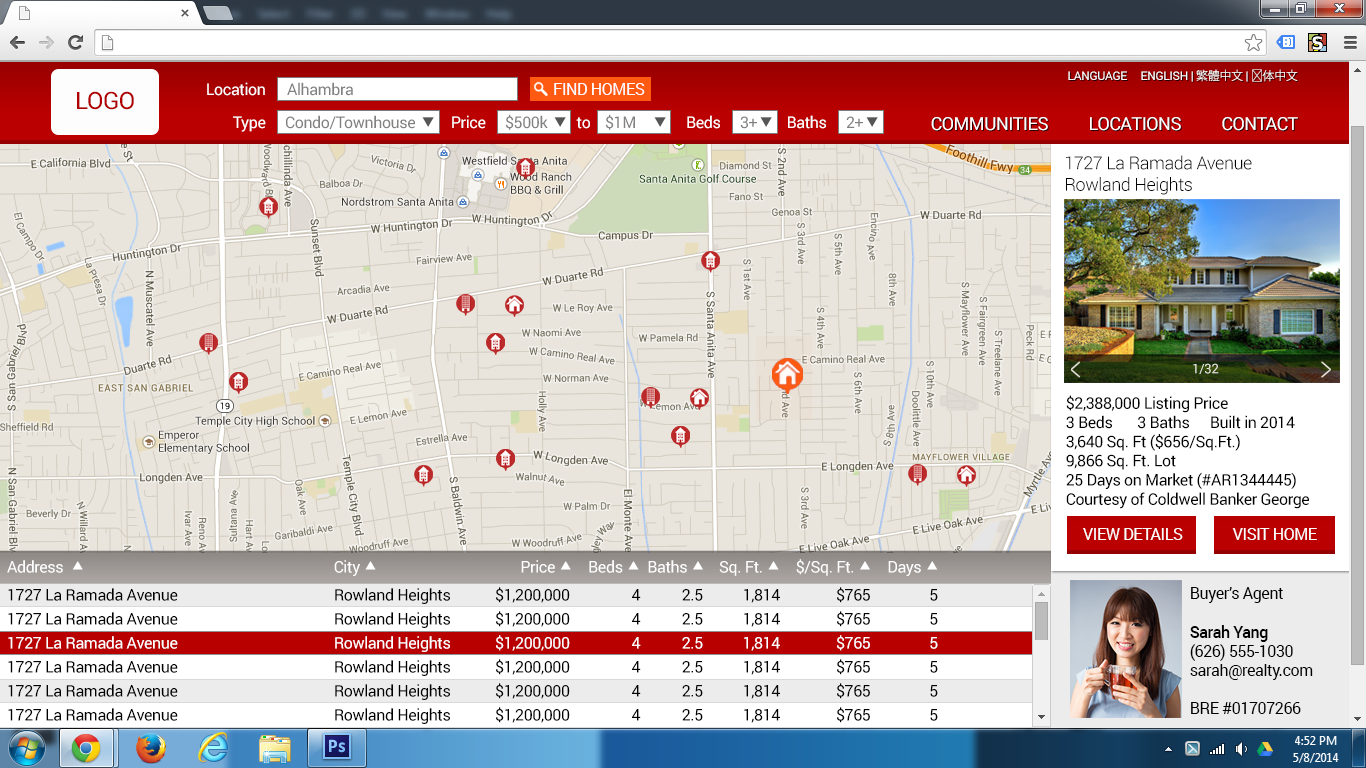Bookmark page with star icon

[1253, 42]
